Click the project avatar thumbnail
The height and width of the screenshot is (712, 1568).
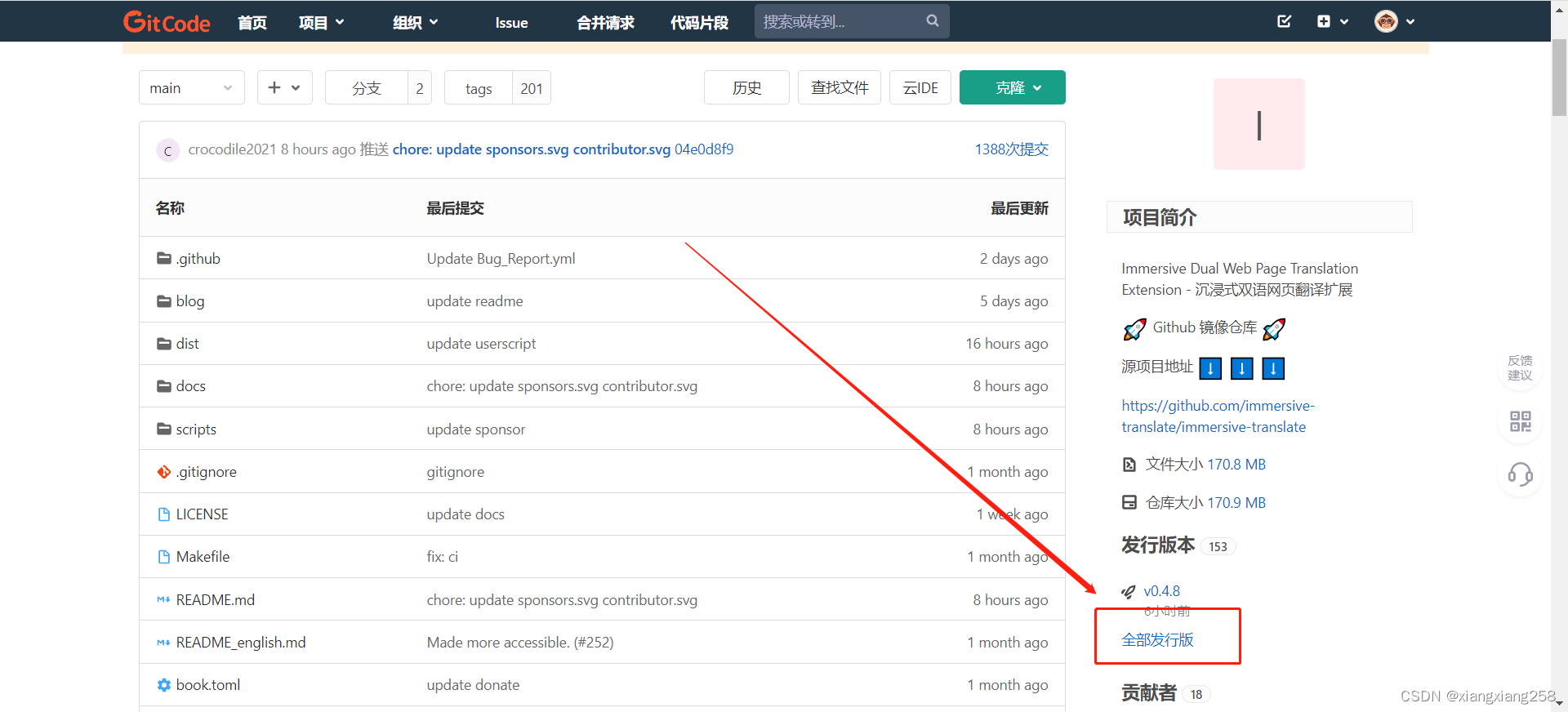coord(1258,124)
